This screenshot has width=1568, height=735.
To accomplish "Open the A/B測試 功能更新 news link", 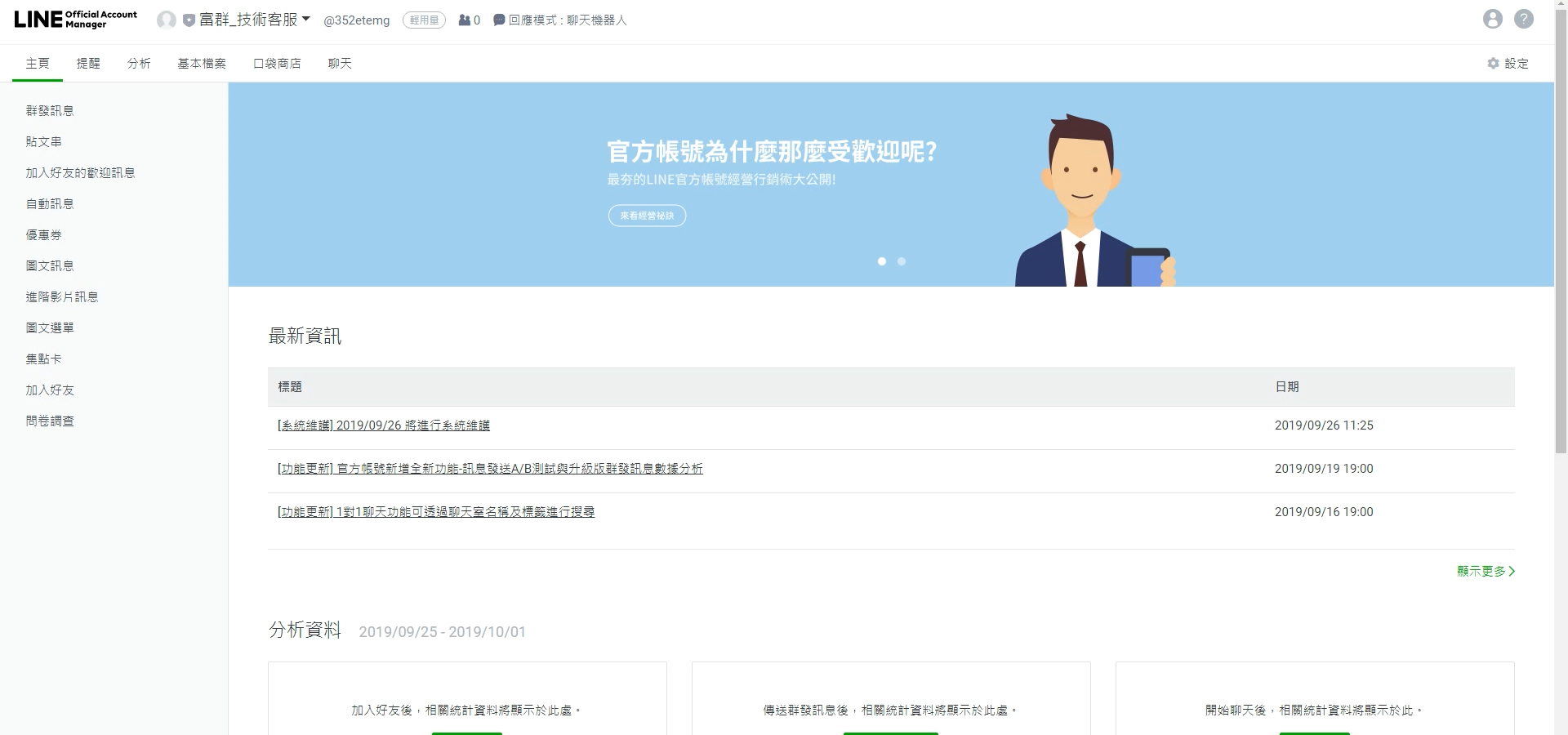I will coord(490,469).
